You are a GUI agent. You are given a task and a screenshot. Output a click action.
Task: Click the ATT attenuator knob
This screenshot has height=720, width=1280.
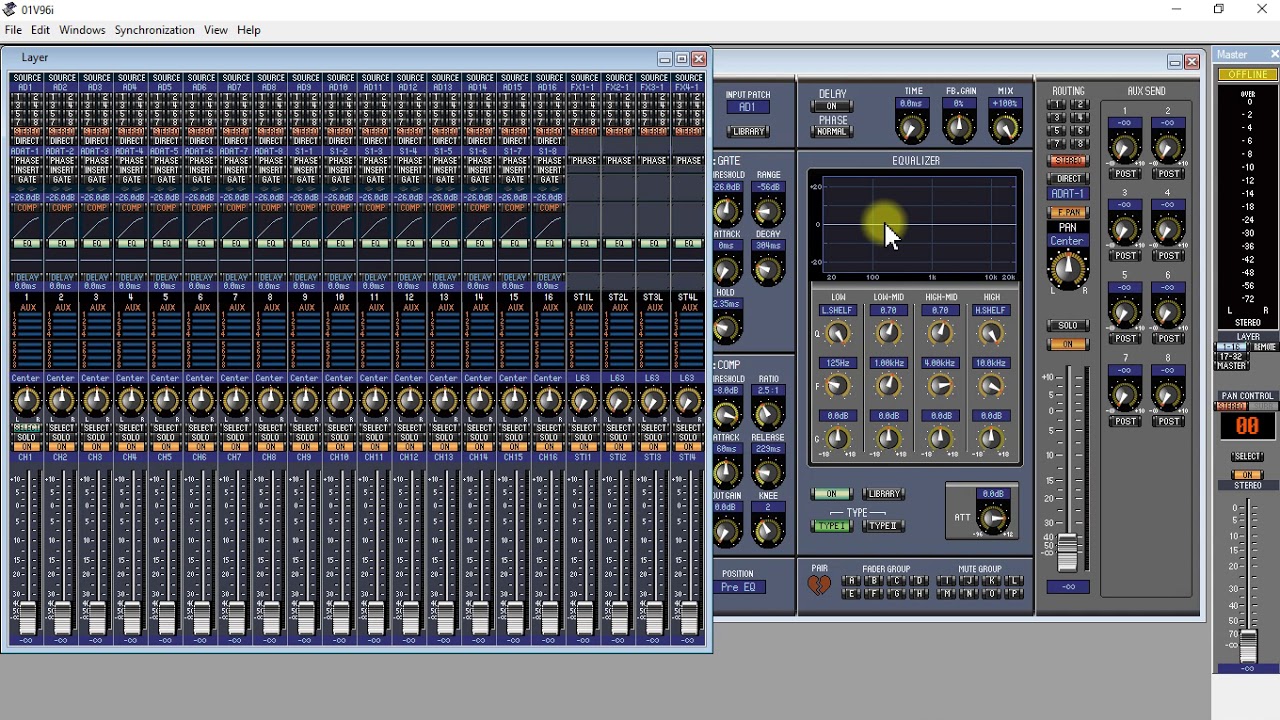(x=994, y=519)
